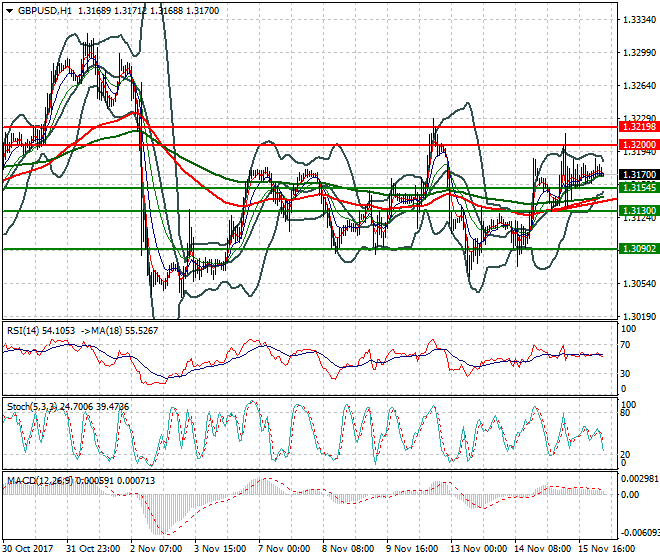
Task: Click the GBPUSD,H1 chart title text
Action: coord(45,11)
